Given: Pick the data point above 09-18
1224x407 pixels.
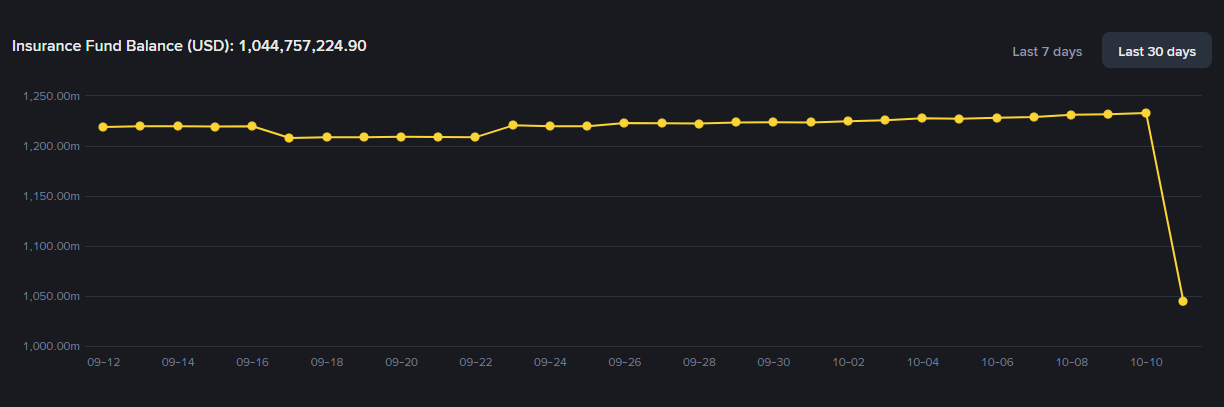Looking at the screenshot, I should 327,137.
